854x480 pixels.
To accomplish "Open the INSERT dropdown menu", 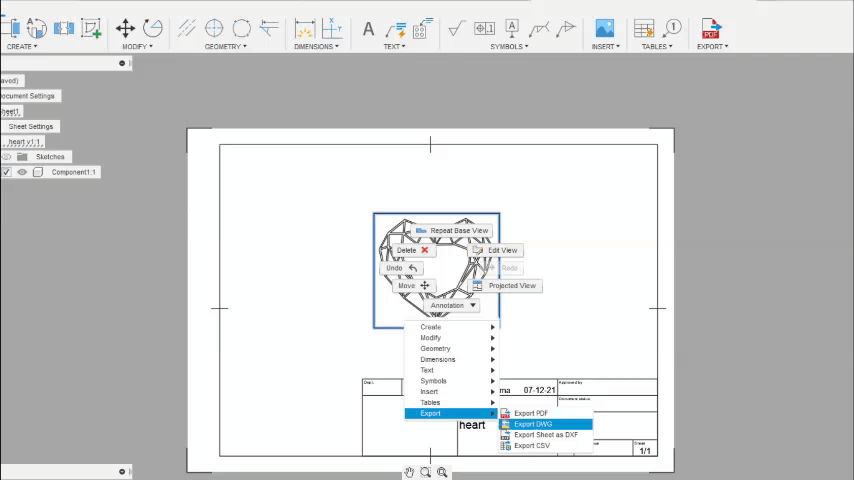I will coord(606,47).
